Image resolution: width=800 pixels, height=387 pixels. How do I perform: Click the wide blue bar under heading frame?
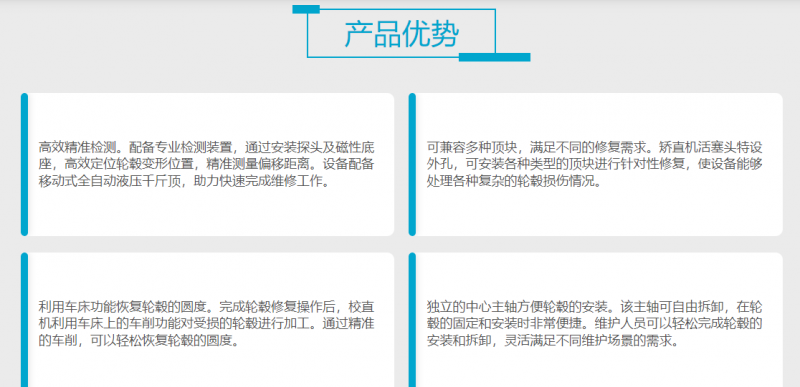pyautogui.click(x=494, y=57)
